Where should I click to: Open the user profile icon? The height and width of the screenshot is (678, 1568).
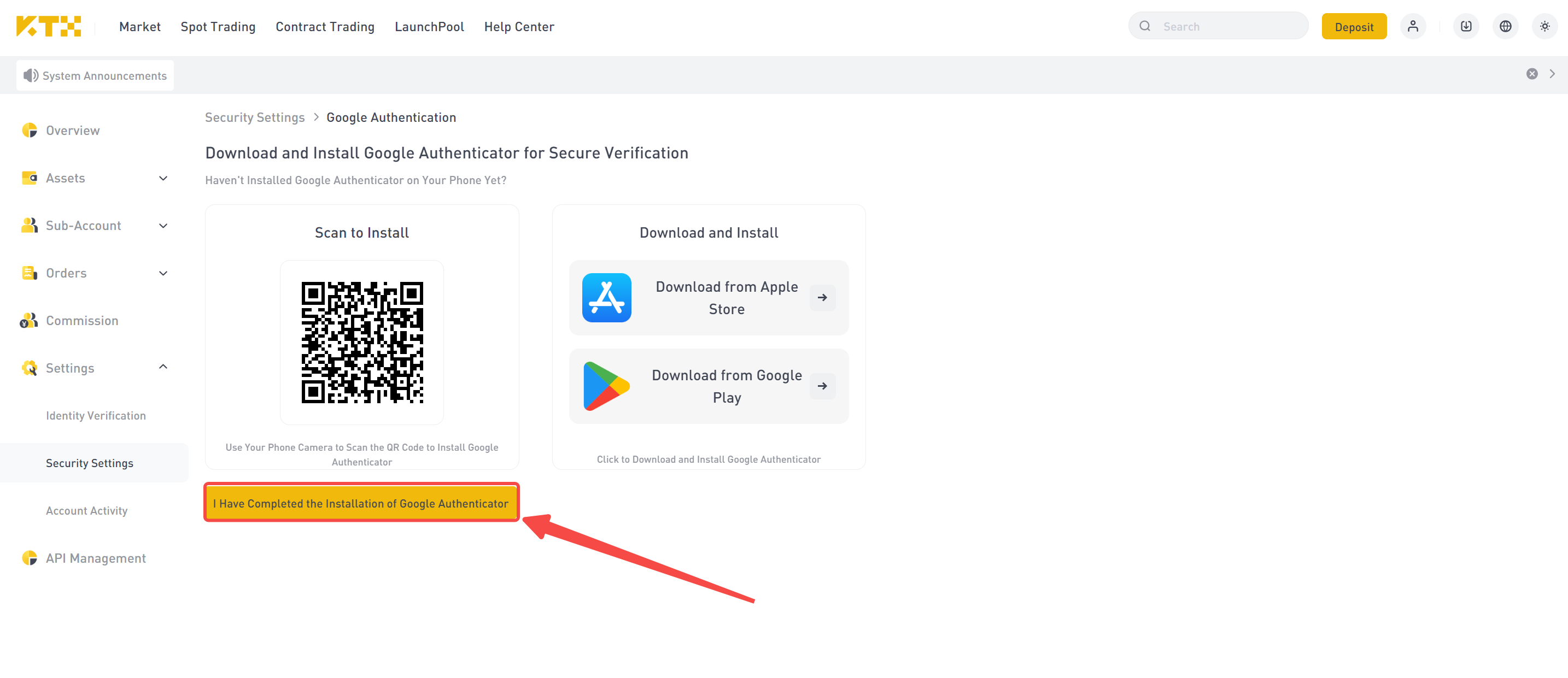tap(1413, 26)
